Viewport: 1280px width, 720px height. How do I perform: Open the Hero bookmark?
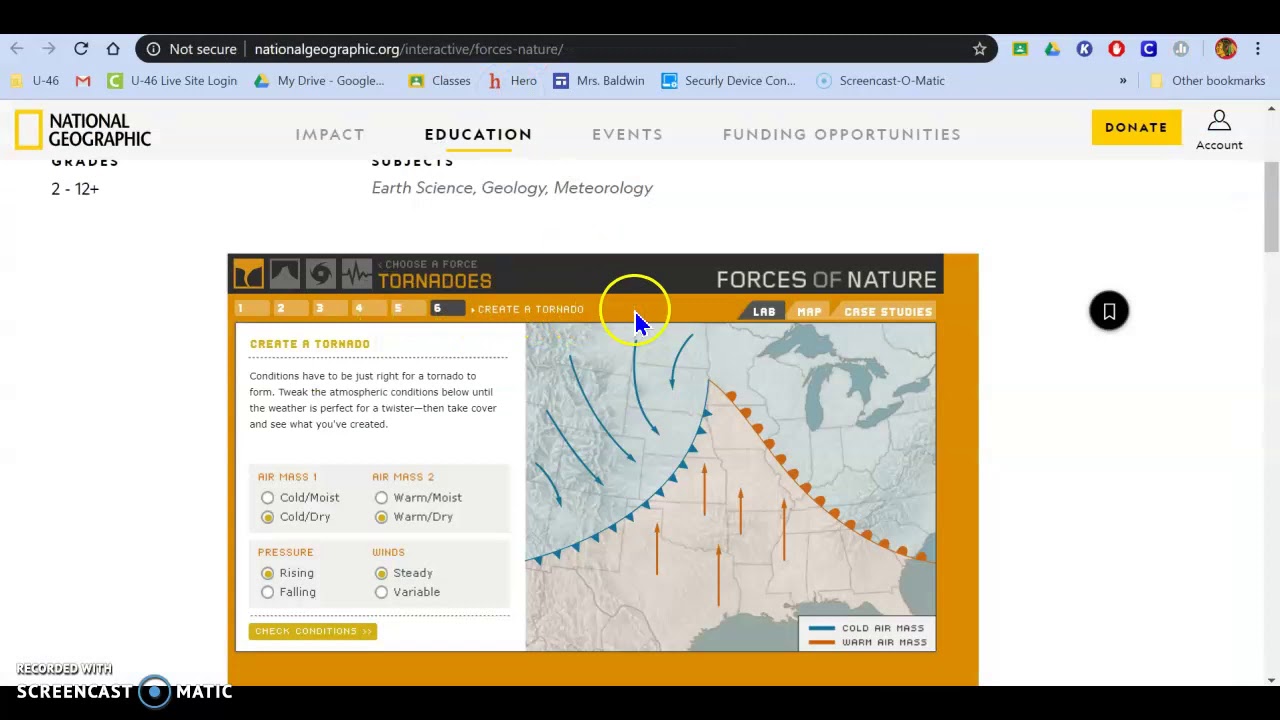coord(512,81)
